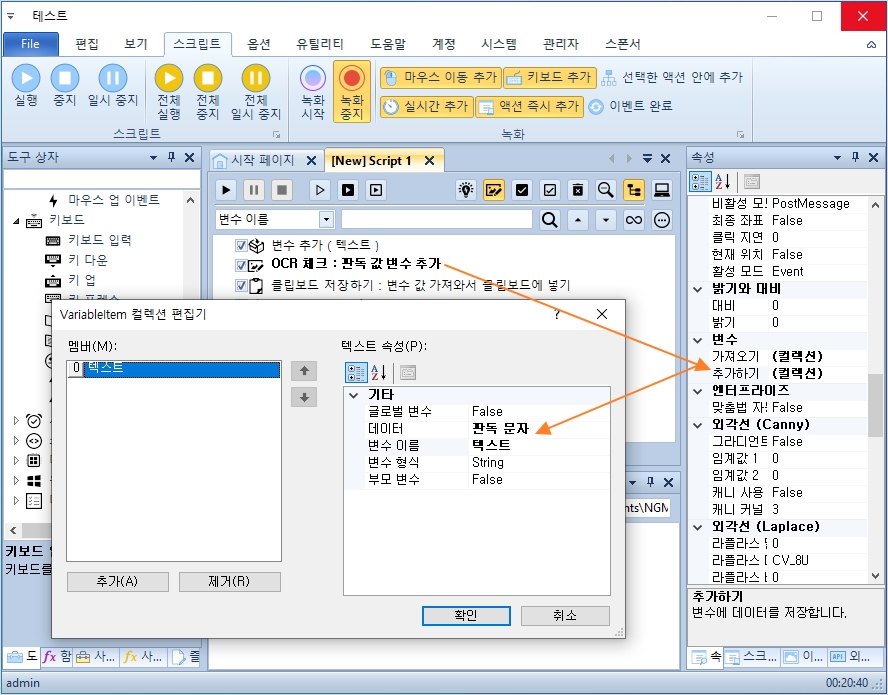
Task: Click the 중지 stop icon in ribbon
Action: 65,78
